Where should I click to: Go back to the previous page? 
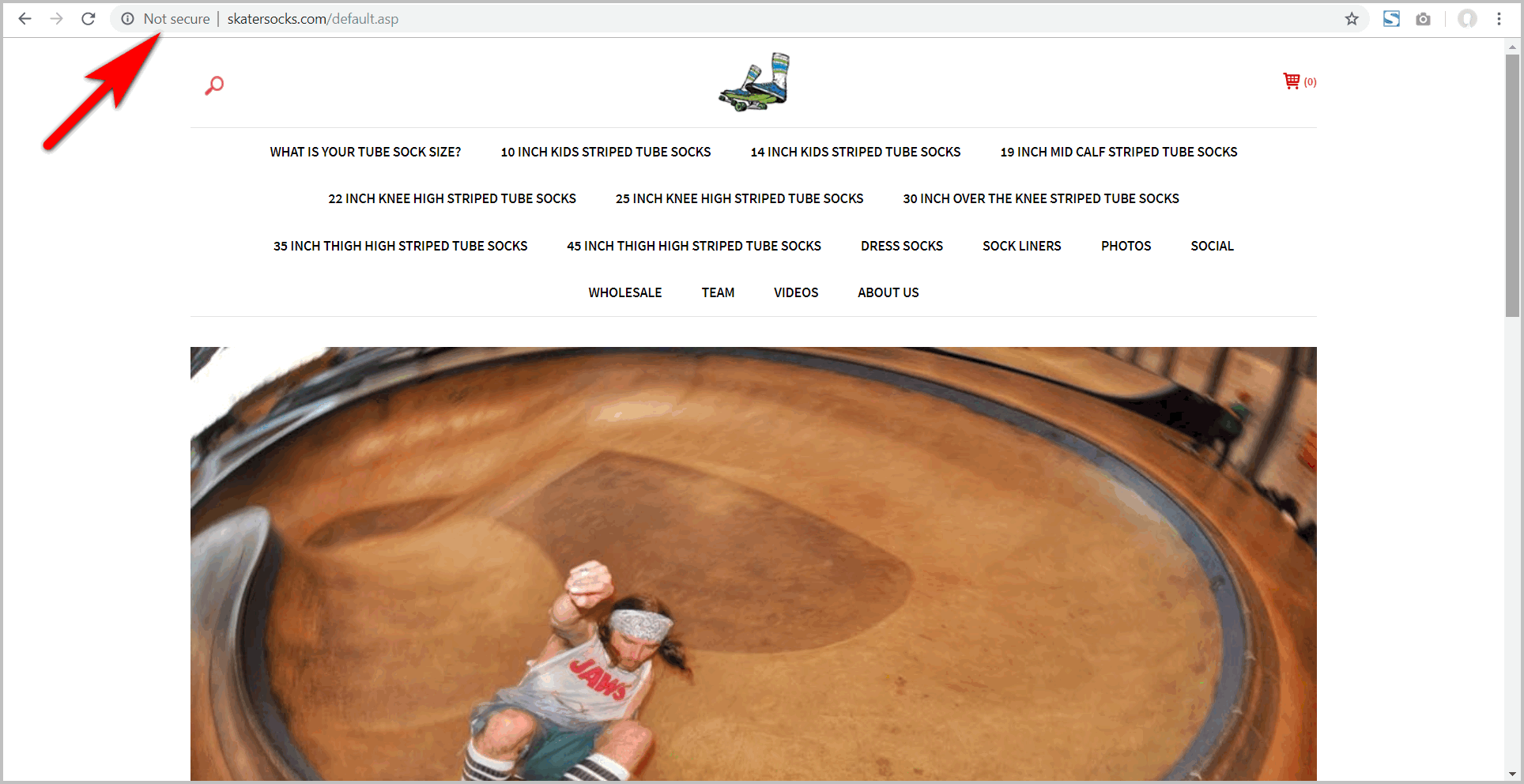25,18
